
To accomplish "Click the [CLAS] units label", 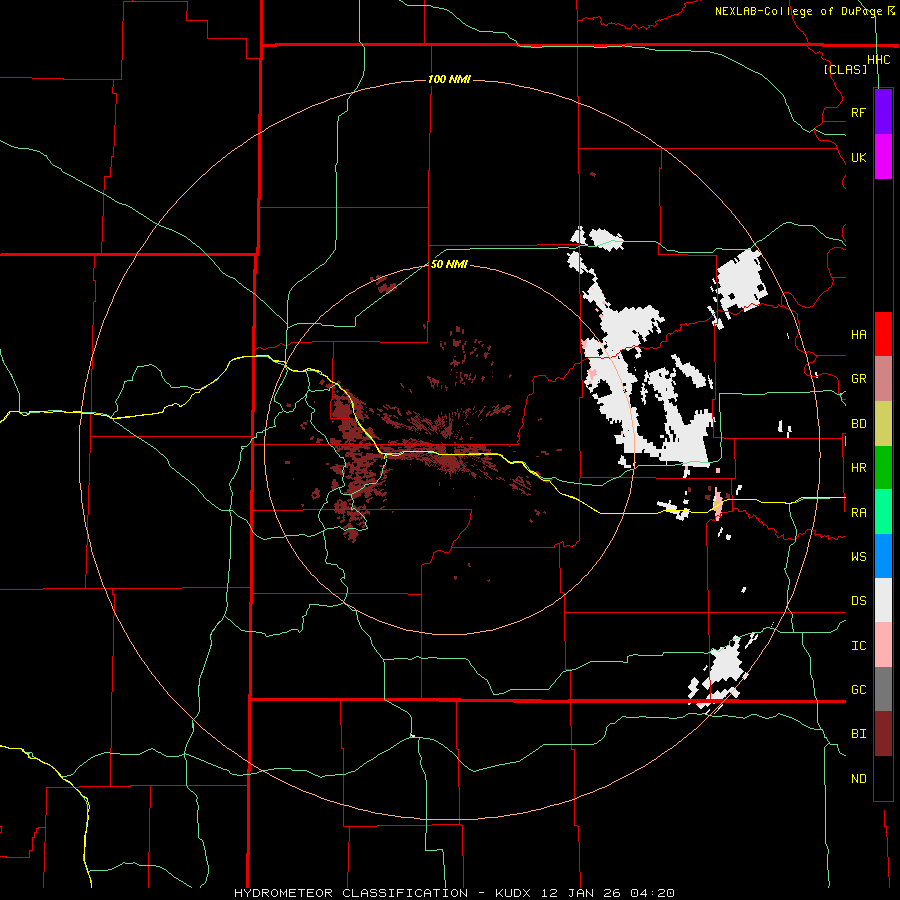I will click(x=845, y=70).
